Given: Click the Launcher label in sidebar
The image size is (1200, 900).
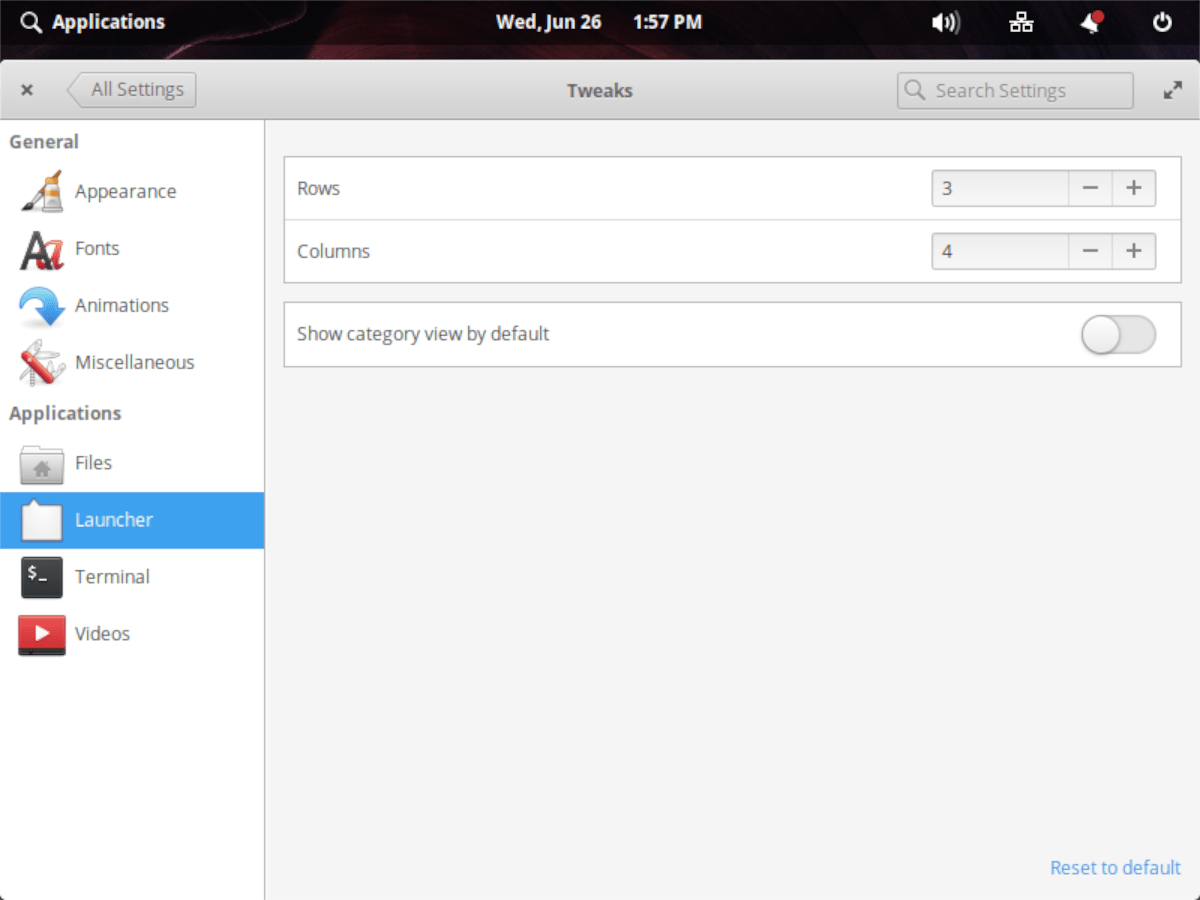Looking at the screenshot, I should click(x=114, y=519).
